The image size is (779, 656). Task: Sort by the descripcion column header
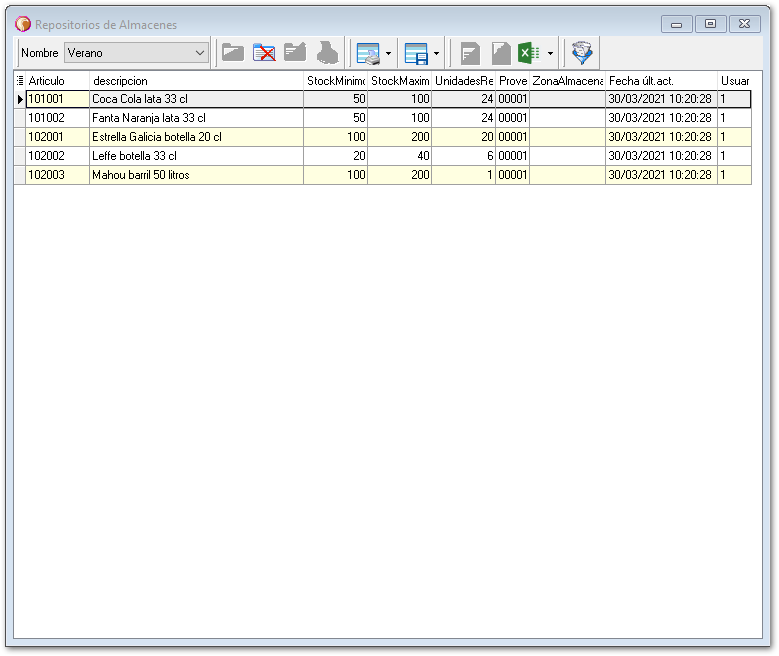pos(196,81)
